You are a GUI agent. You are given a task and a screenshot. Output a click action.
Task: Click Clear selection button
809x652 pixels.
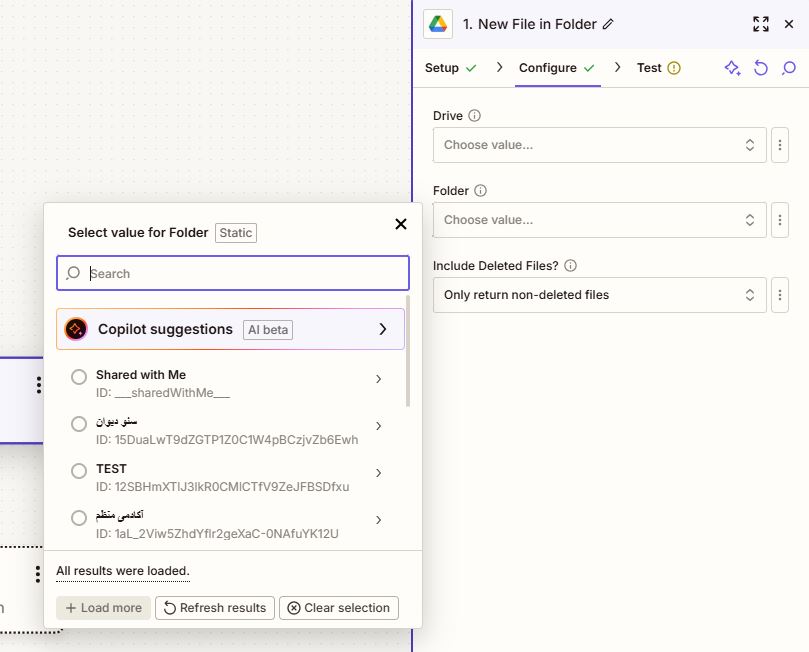[339, 608]
